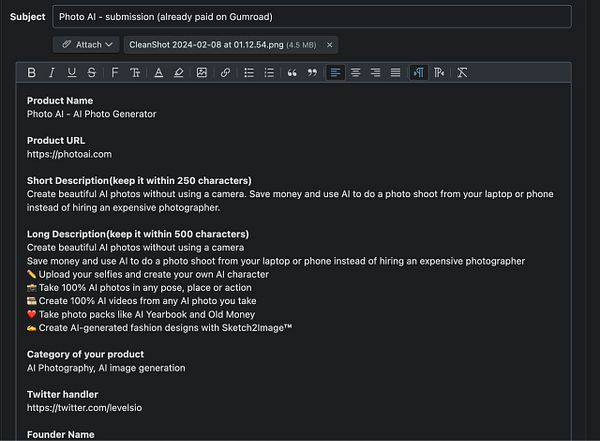Open the background highlight color picker

click(179, 72)
